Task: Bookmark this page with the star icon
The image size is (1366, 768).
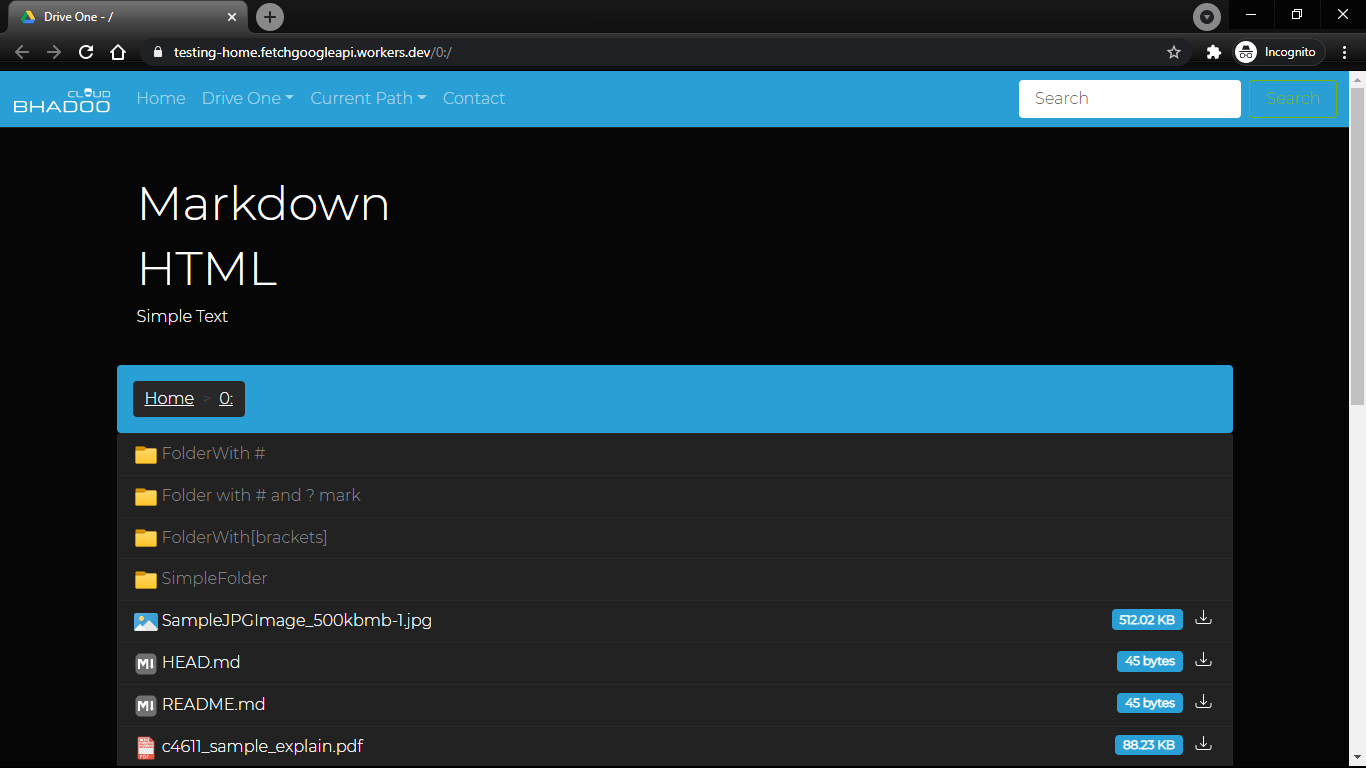Action: click(x=1174, y=52)
